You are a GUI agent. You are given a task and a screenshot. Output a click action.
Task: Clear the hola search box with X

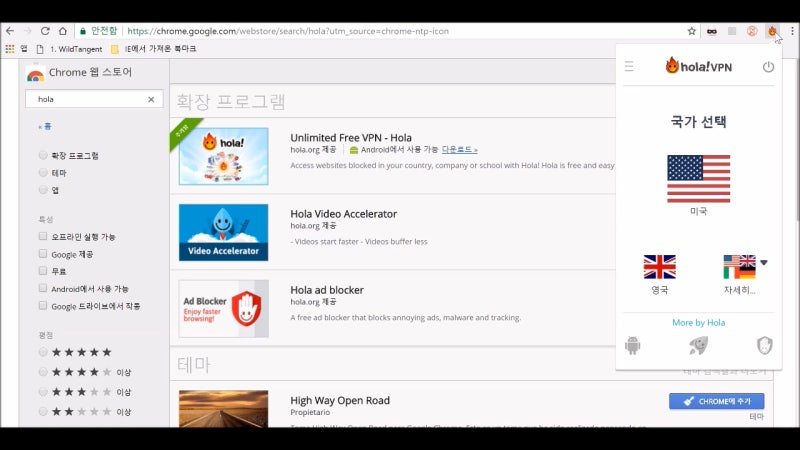tap(151, 99)
